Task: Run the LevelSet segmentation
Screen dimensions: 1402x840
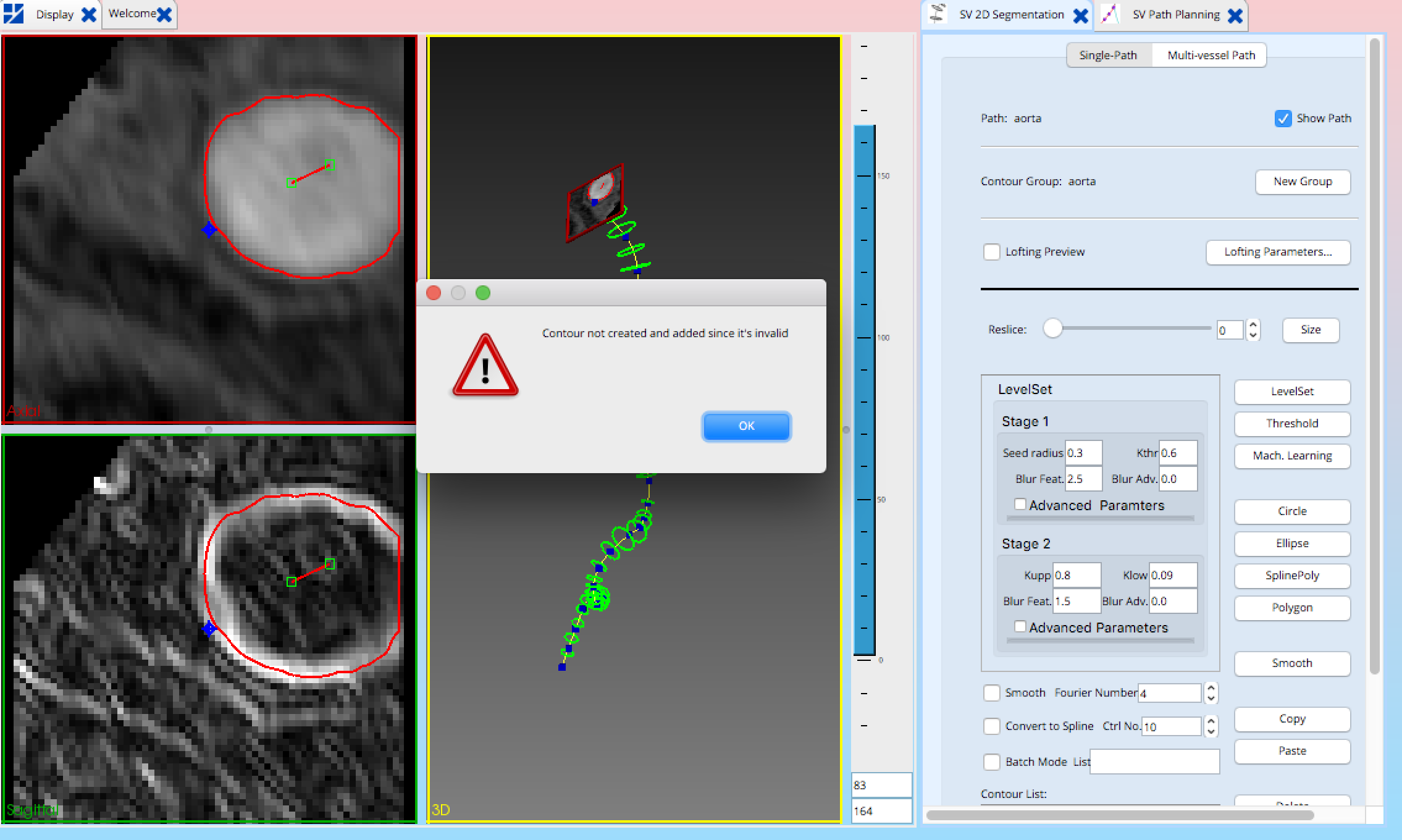Action: click(1291, 392)
